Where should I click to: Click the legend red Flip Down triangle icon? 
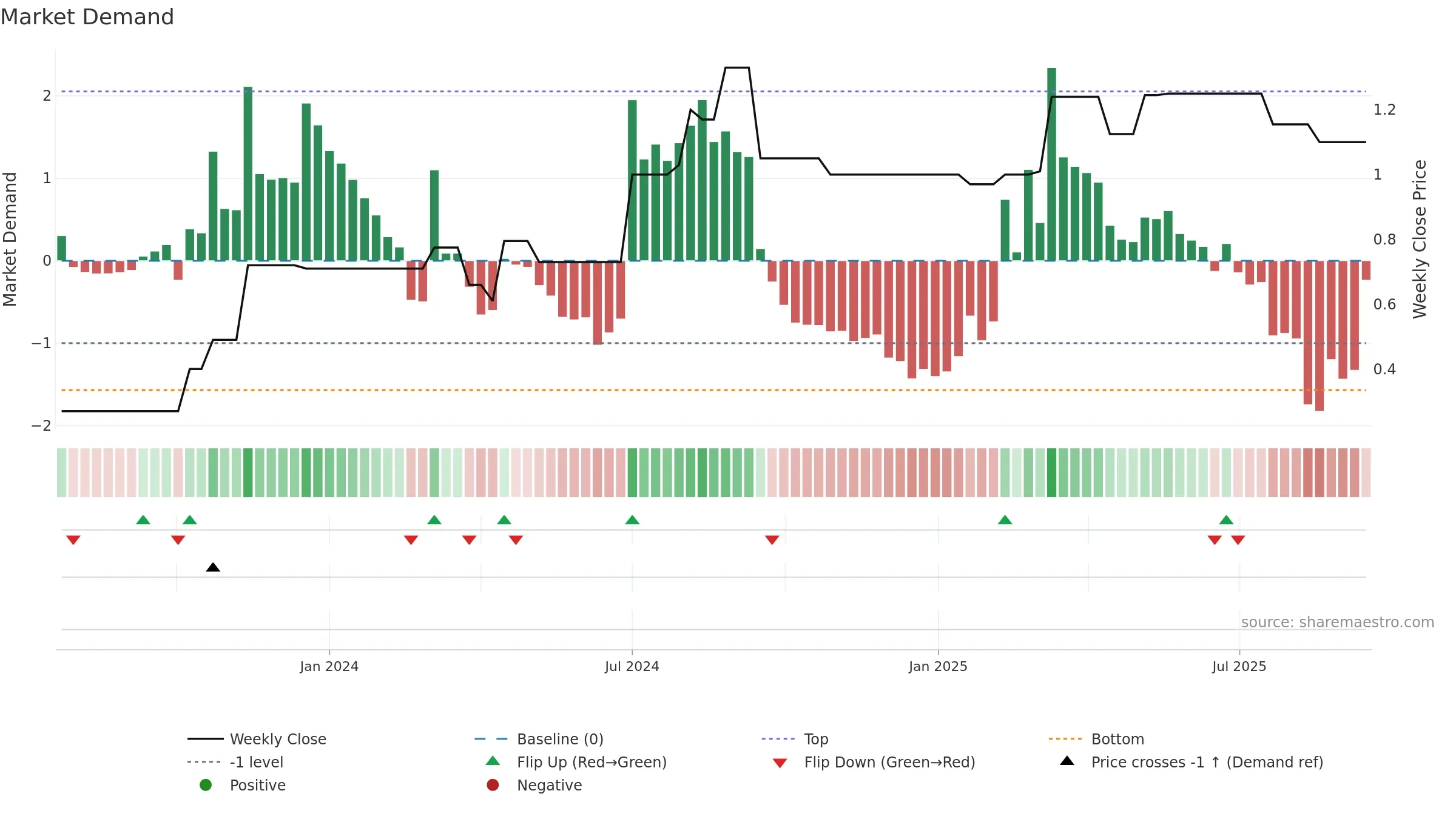coord(780,763)
